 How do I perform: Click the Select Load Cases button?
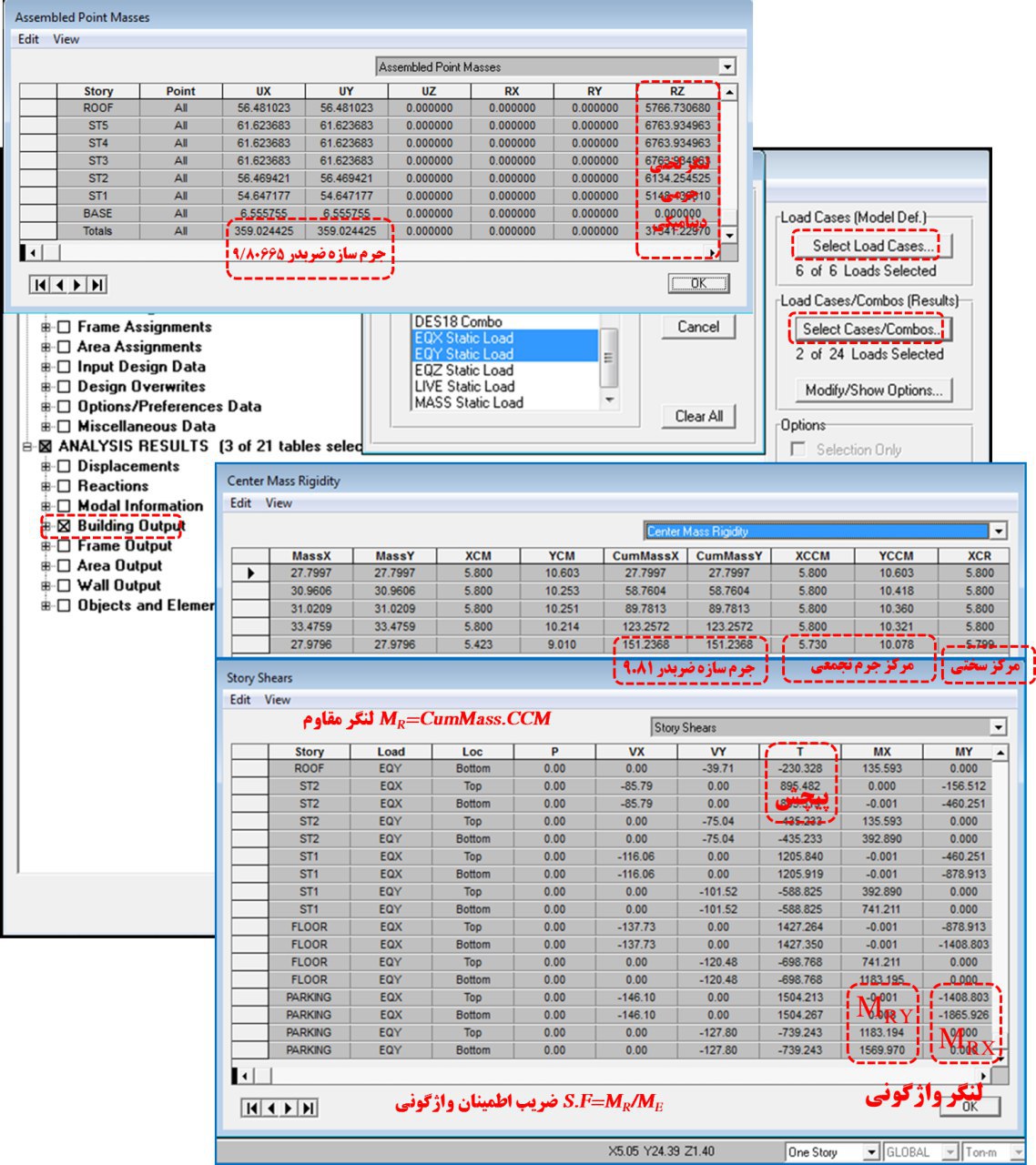(872, 246)
